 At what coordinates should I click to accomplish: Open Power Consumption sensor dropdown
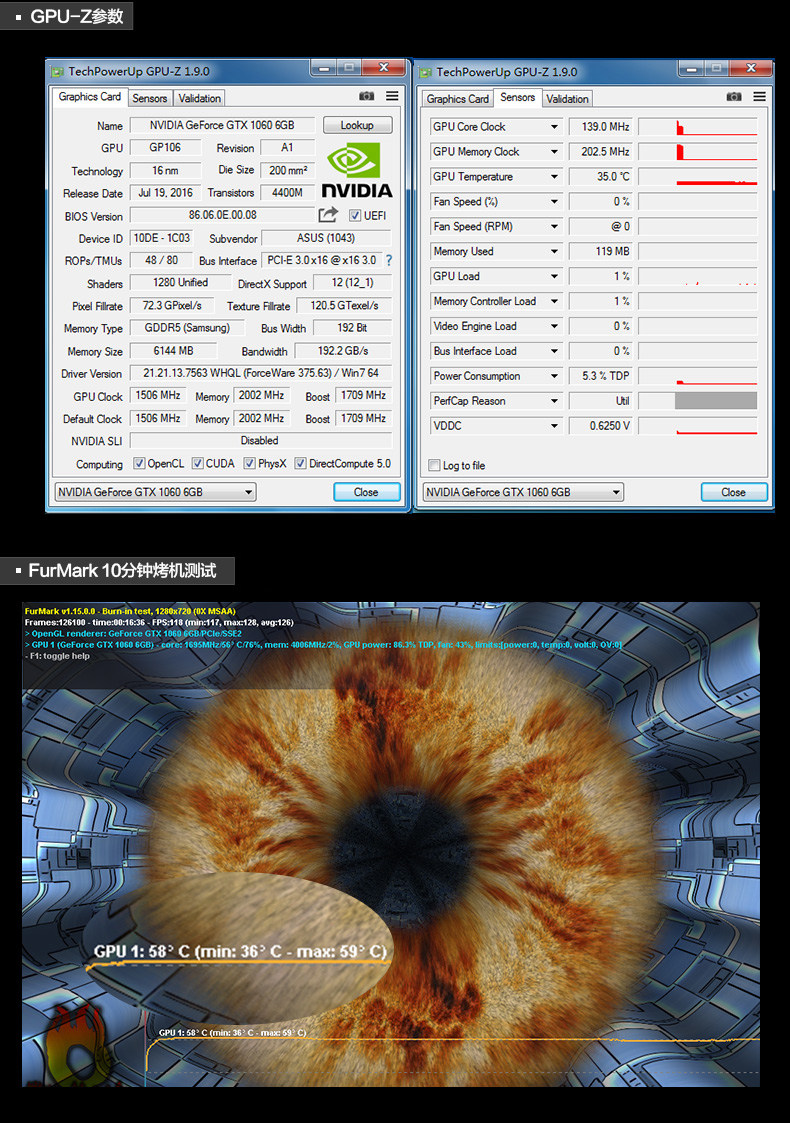(554, 376)
